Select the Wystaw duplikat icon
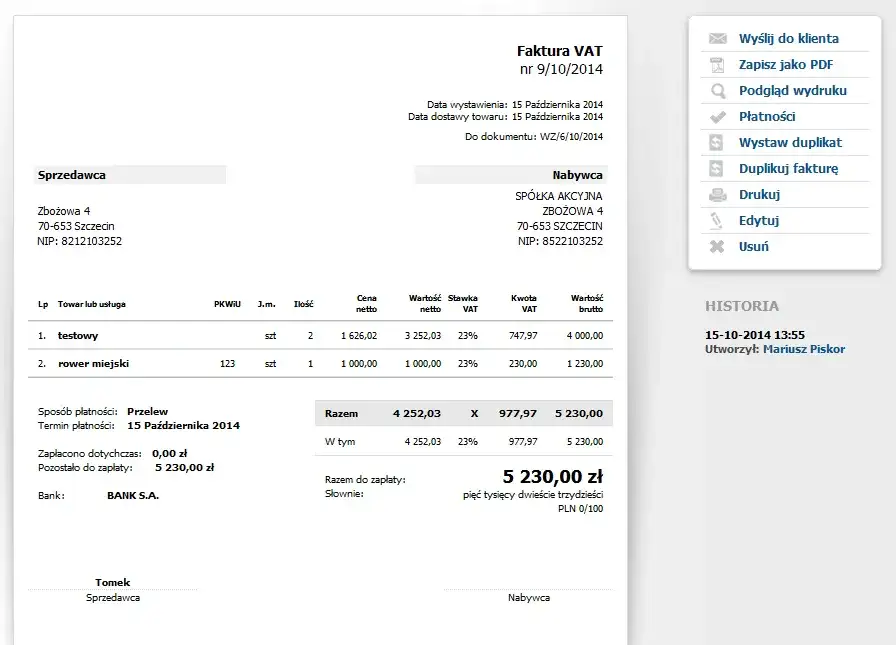The width and height of the screenshot is (896, 645). 715,142
